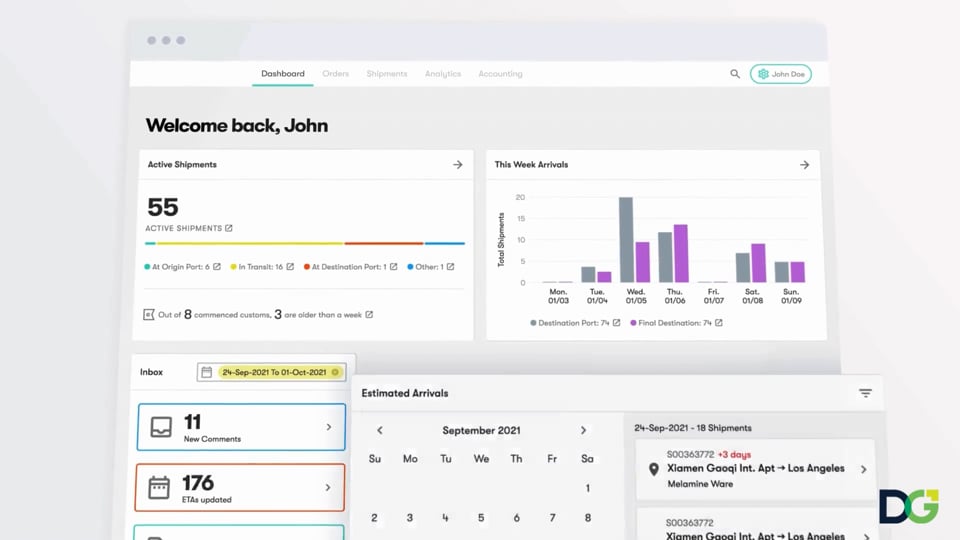Click the September 2021 month label

(481, 430)
